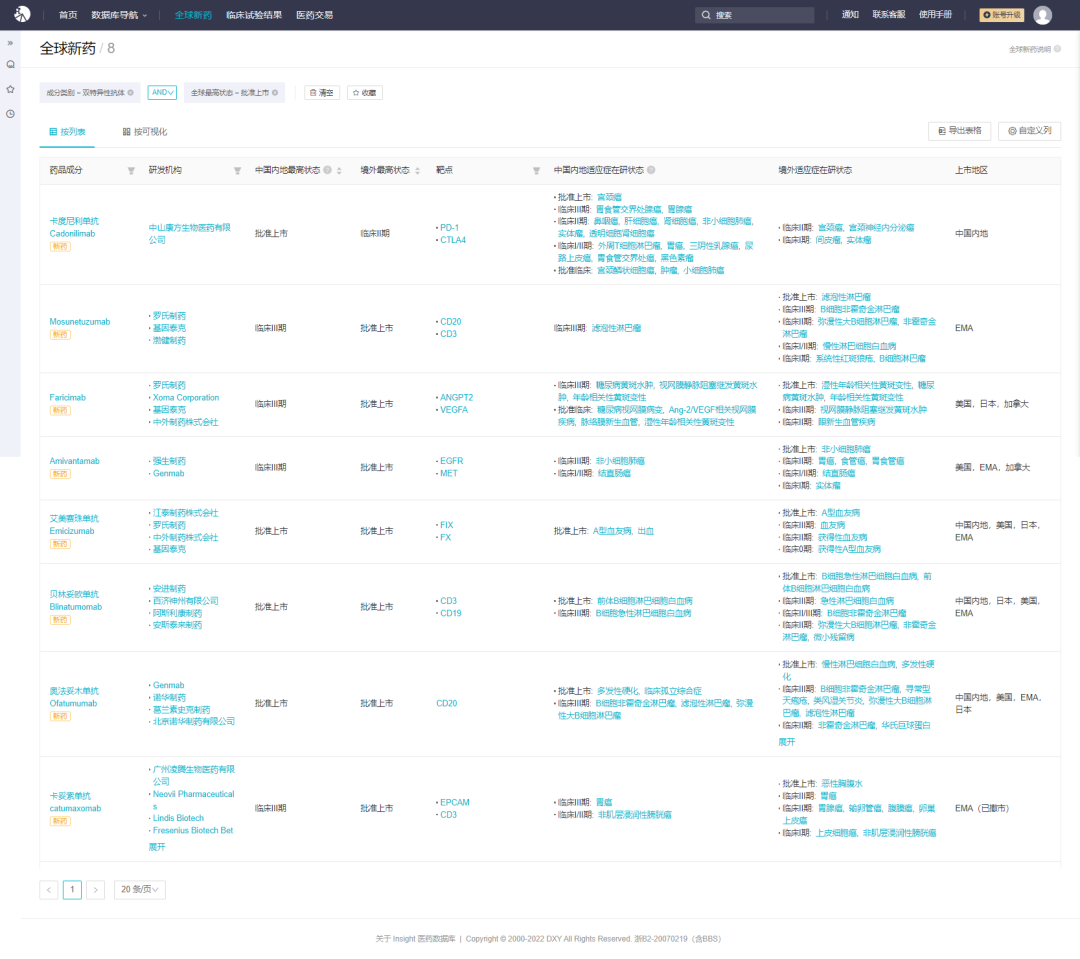Select page 1 in pagination

[x=72, y=889]
